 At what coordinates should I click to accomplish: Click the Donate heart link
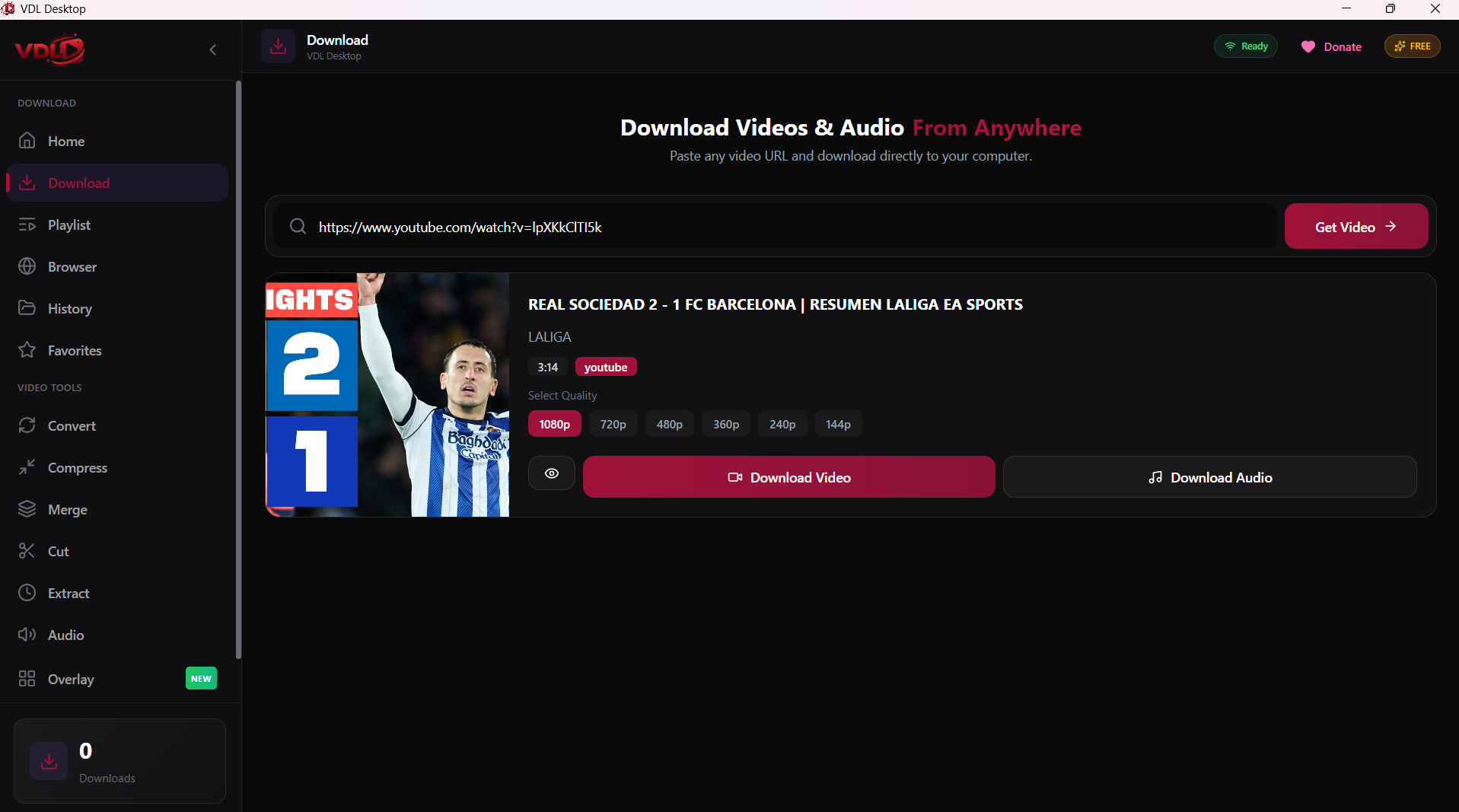coord(1331,46)
